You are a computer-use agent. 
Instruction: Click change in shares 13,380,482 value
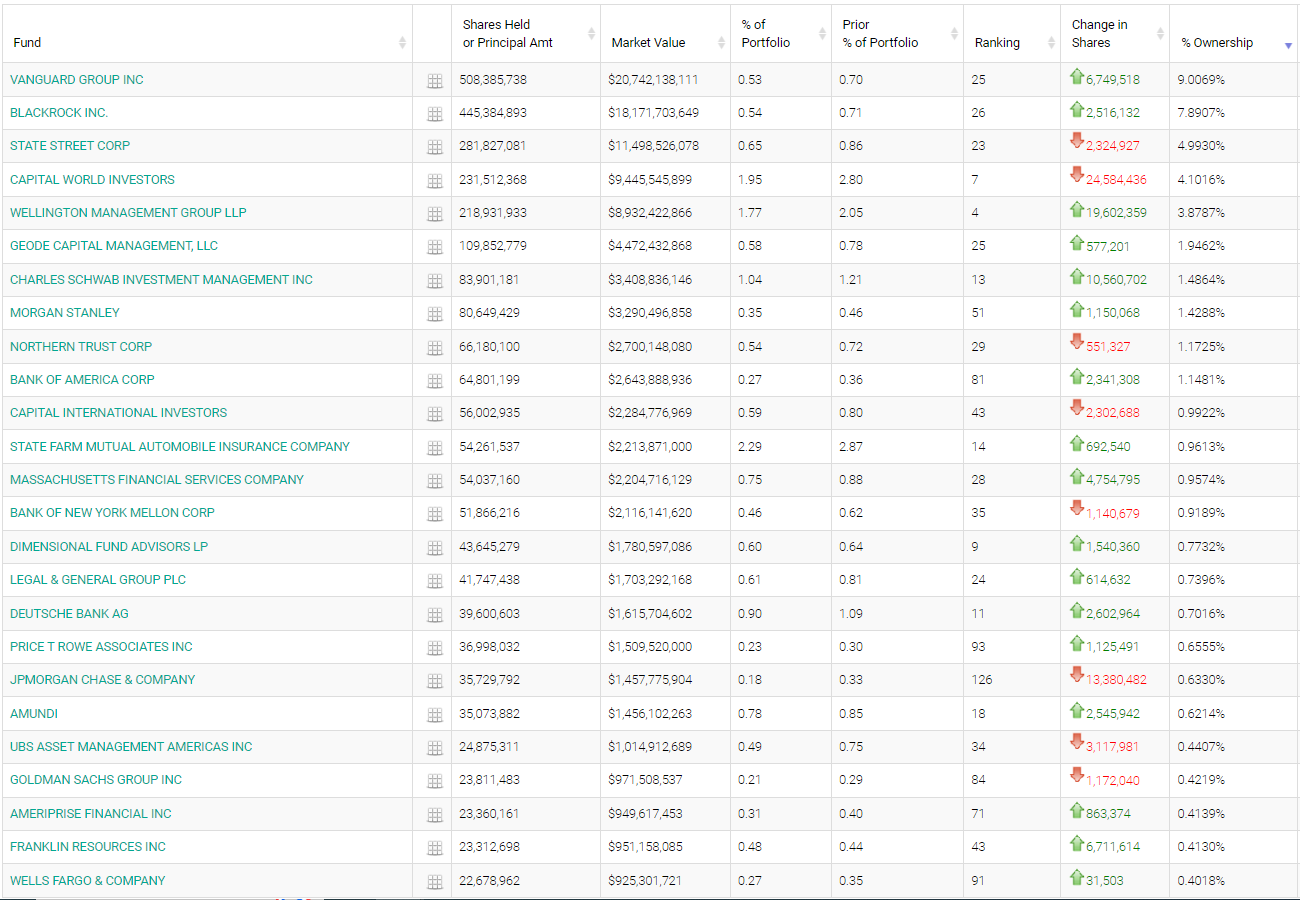coord(1116,680)
